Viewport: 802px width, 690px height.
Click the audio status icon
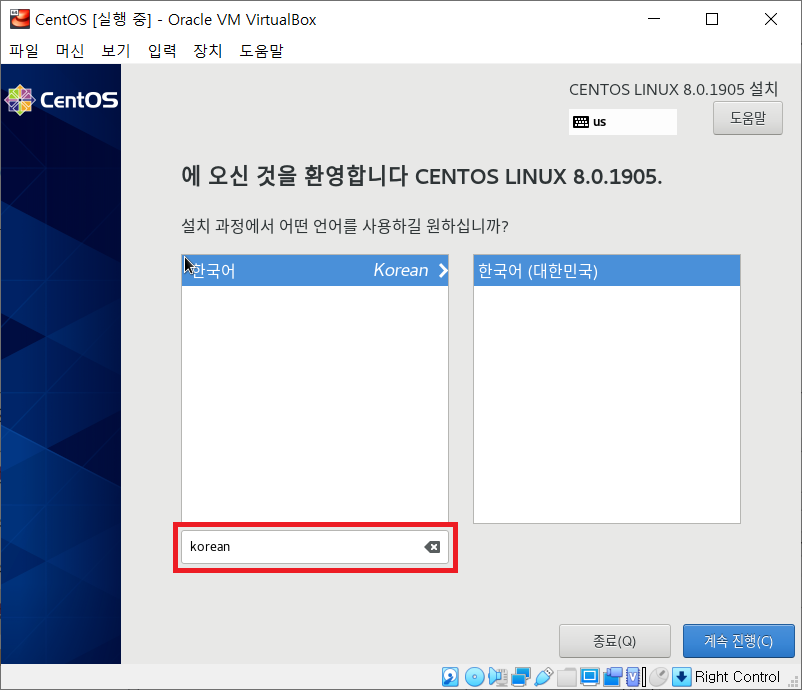[498, 677]
